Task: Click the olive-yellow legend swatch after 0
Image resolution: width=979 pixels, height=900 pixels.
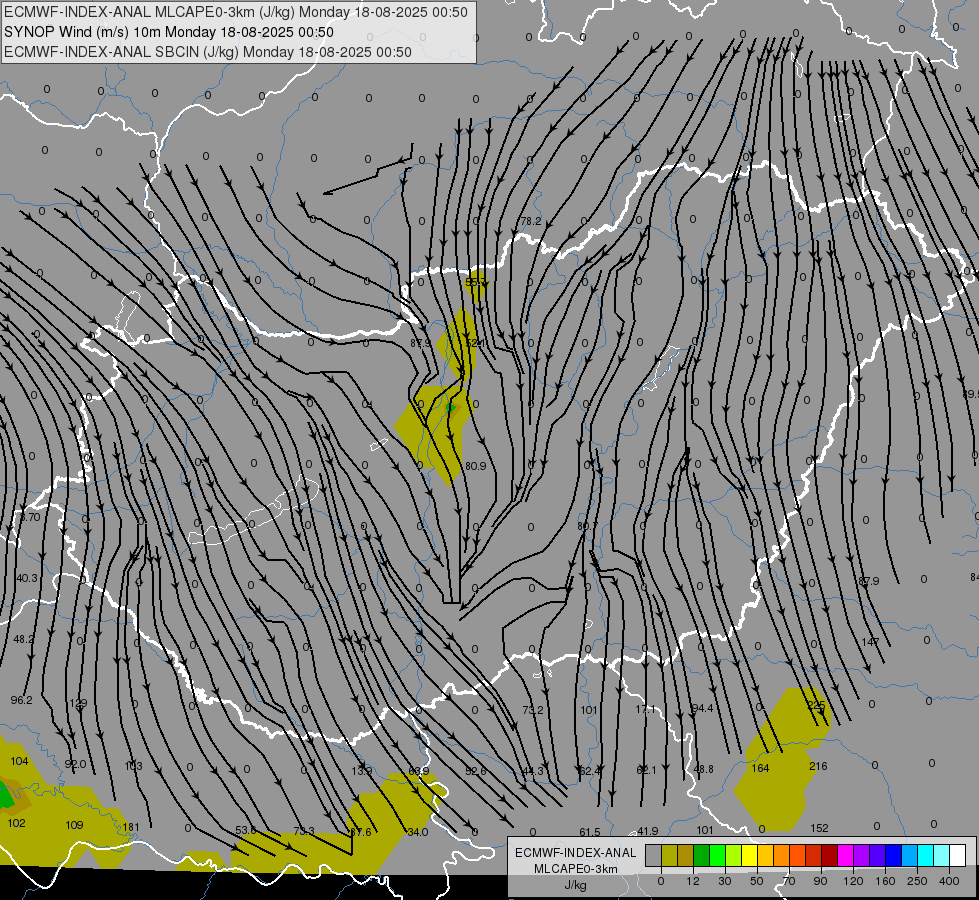Action: [x=669, y=856]
